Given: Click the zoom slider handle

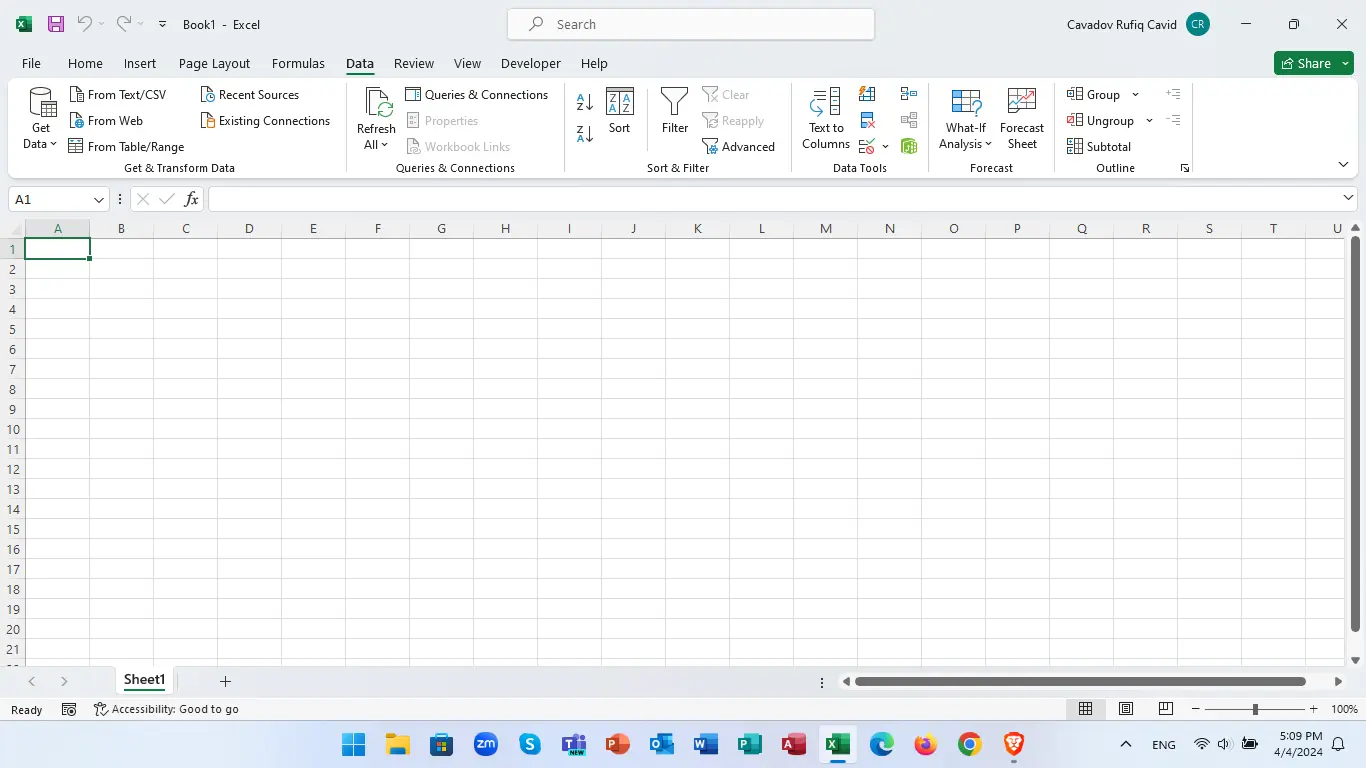Looking at the screenshot, I should tap(1255, 709).
